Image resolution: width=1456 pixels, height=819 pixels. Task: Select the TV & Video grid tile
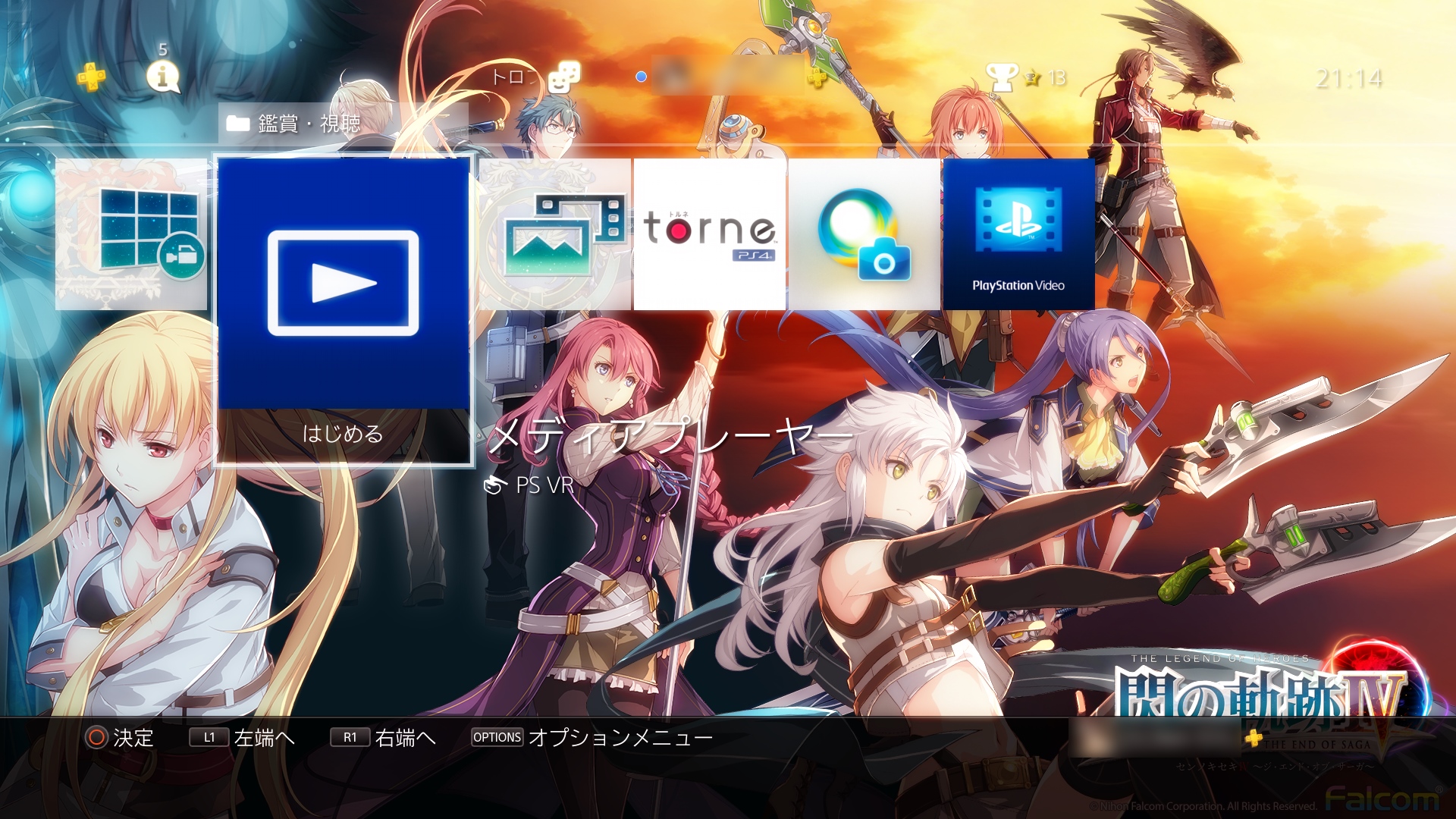pos(131,234)
